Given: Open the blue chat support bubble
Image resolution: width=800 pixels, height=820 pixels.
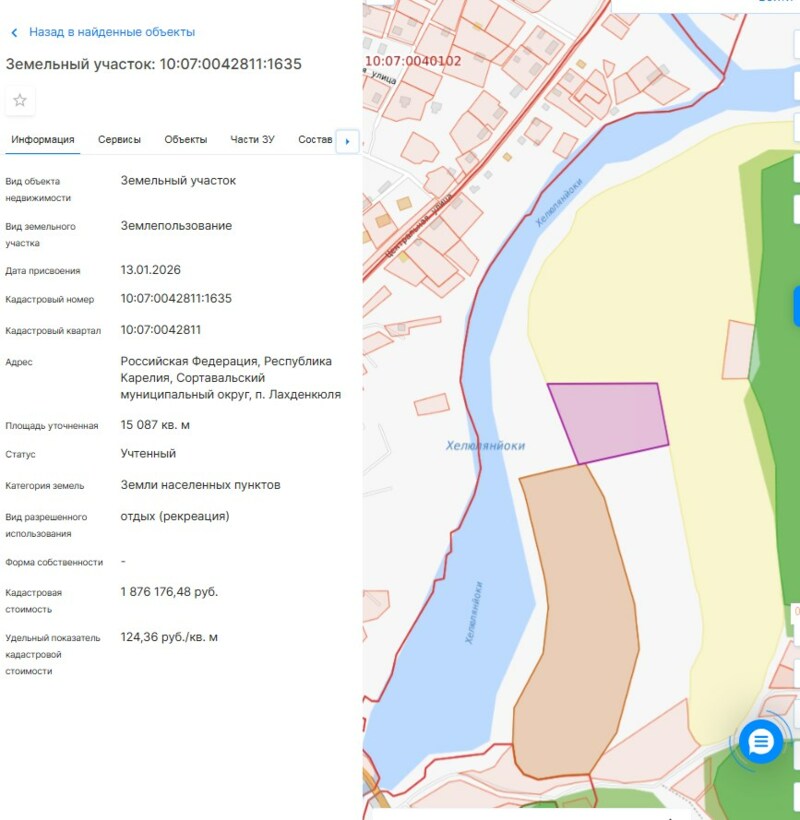Looking at the screenshot, I should [x=761, y=742].
